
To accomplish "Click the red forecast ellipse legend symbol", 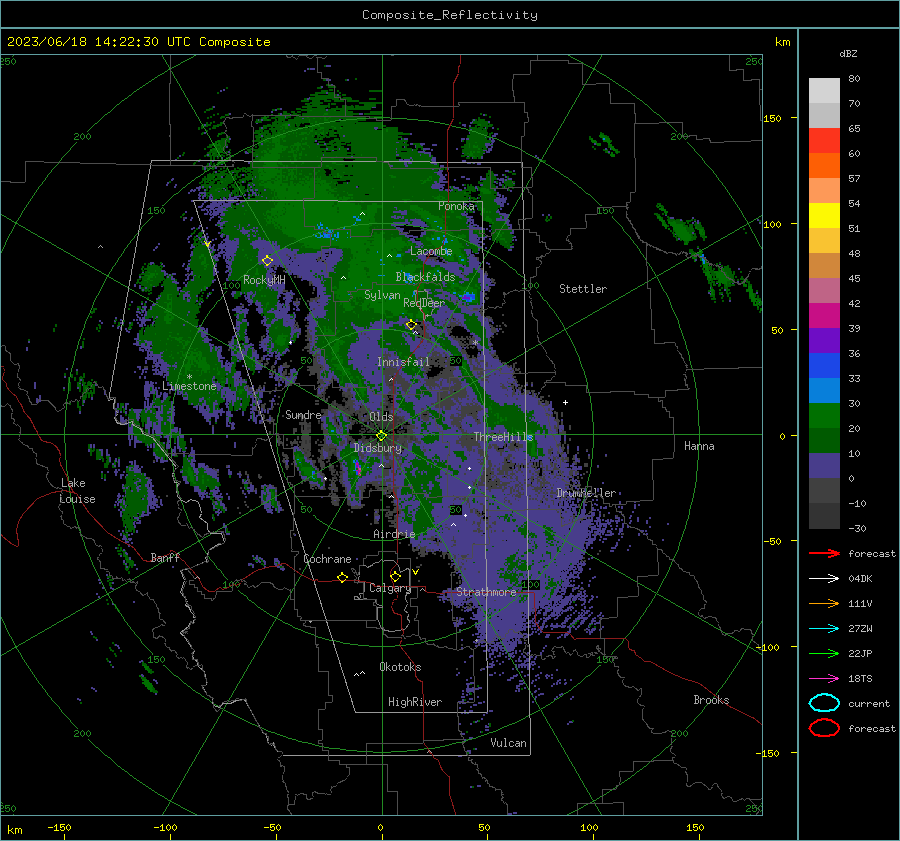I will (x=824, y=728).
